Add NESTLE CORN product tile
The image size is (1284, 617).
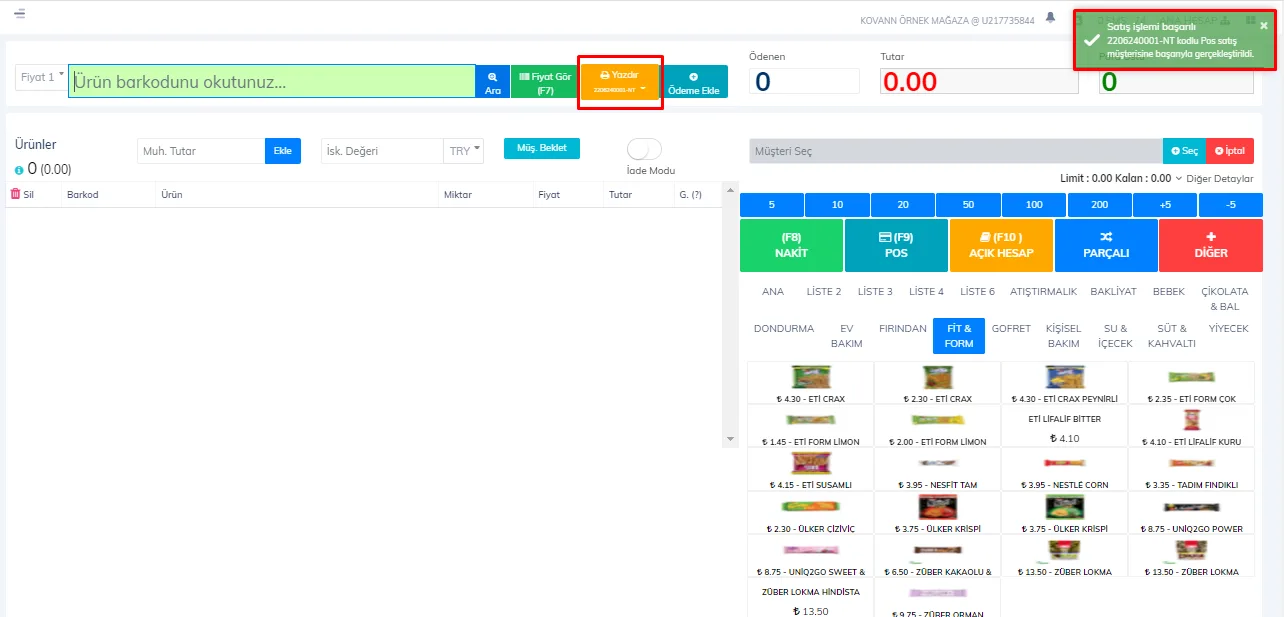(x=1064, y=469)
